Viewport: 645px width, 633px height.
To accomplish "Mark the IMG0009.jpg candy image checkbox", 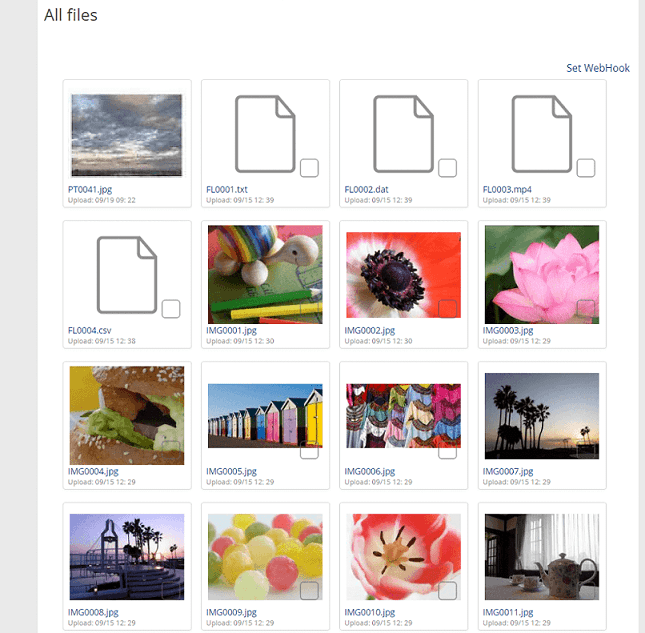I will (309, 590).
